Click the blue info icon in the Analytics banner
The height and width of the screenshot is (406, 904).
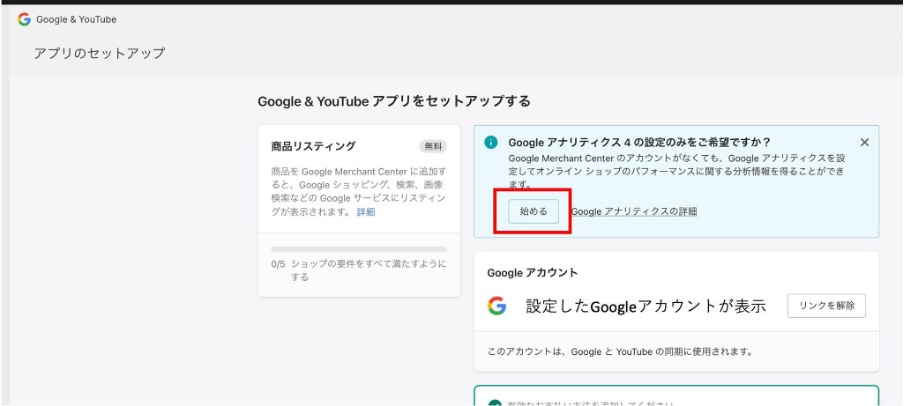tap(491, 142)
